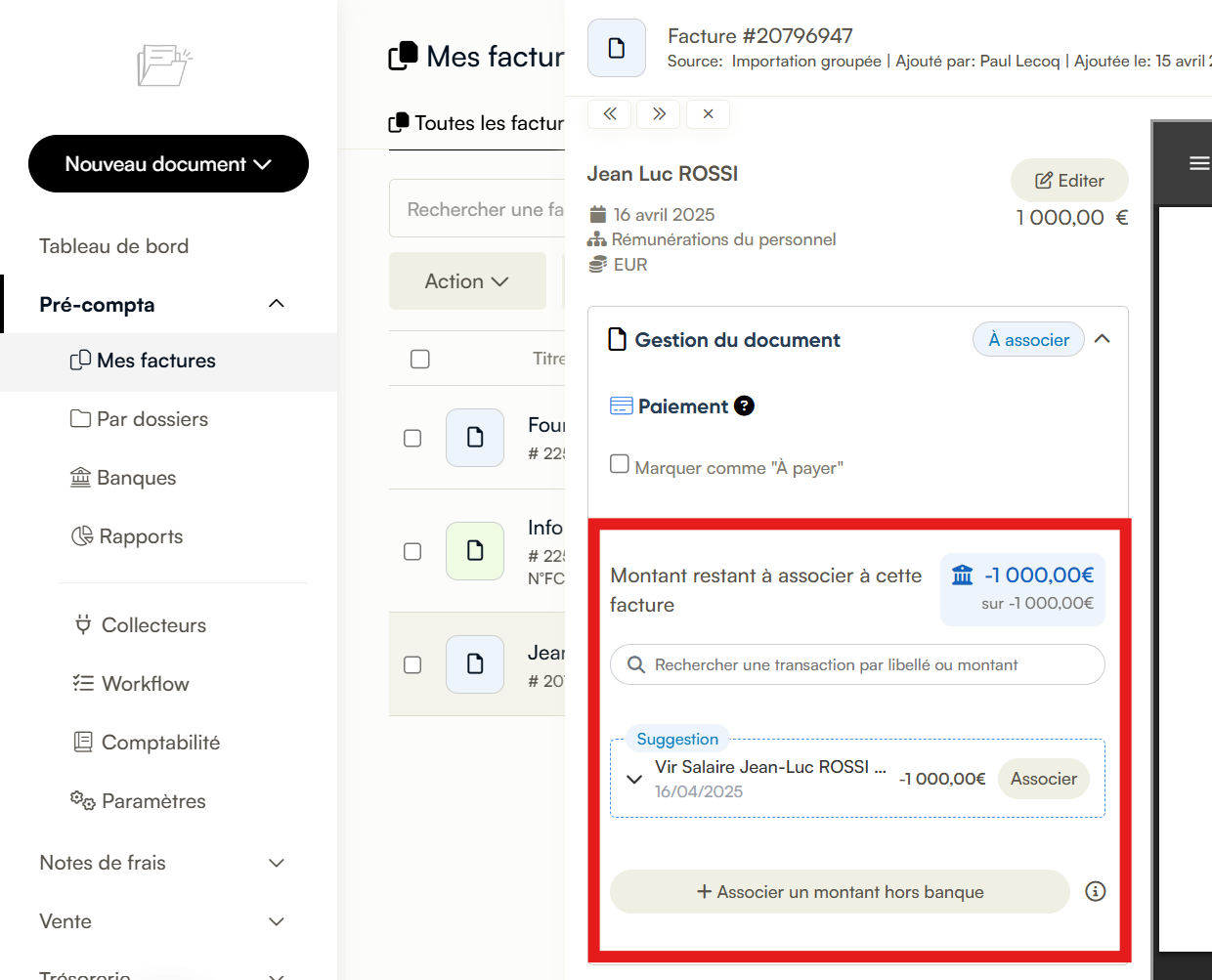Click the calendar icon beside 16 avril 2025
Screen dimensions: 1212x980
coord(598,214)
